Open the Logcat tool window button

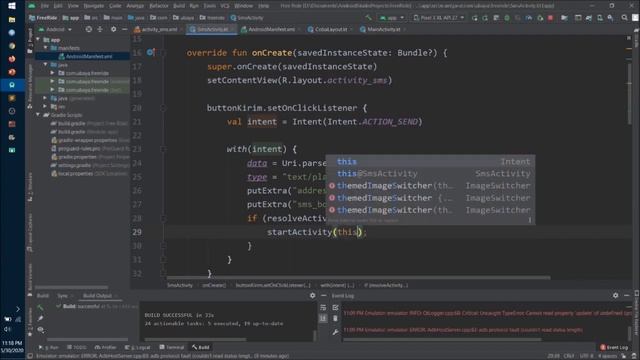[138, 347]
